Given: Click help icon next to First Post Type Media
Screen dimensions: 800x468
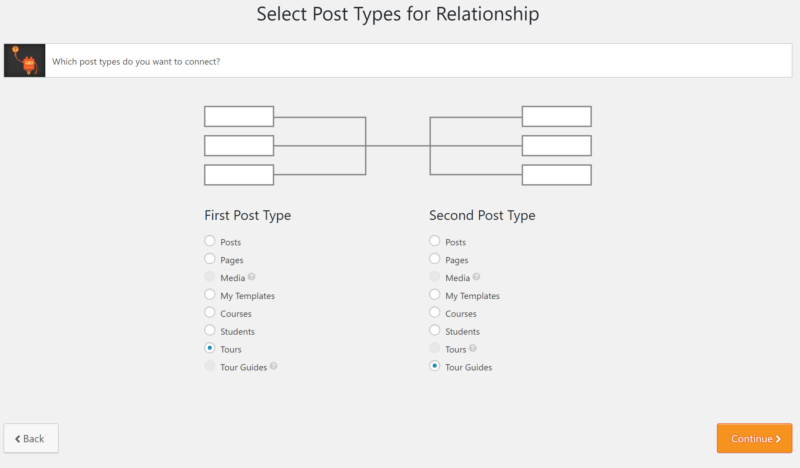Looking at the screenshot, I should tap(252, 277).
